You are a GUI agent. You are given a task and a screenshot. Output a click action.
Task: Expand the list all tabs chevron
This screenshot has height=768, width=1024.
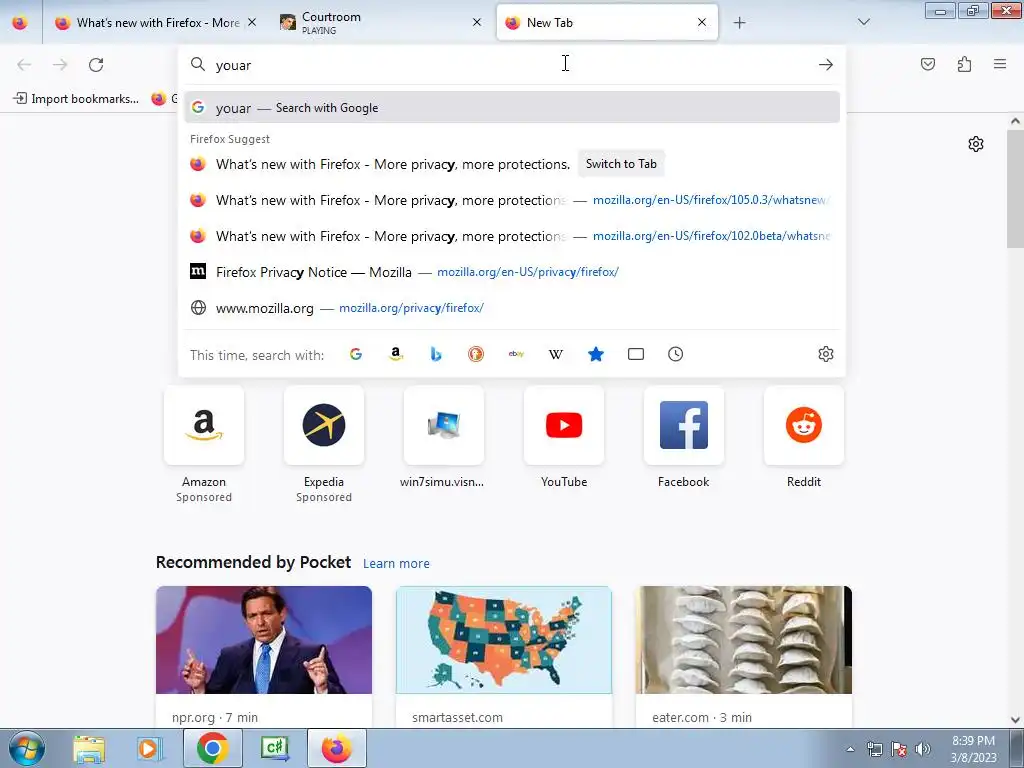[863, 22]
